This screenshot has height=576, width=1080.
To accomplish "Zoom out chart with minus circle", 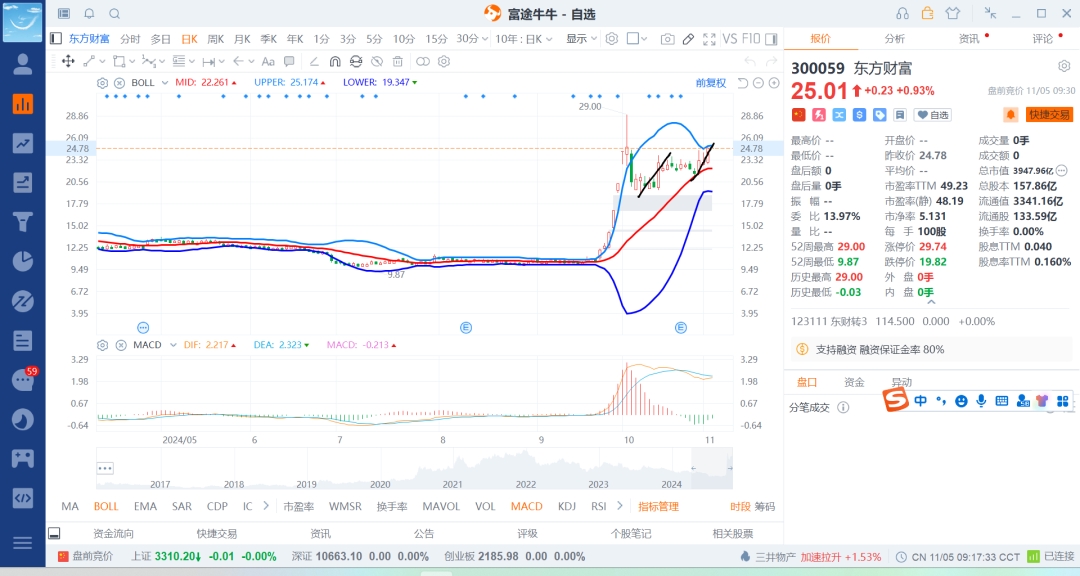I will point(758,83).
